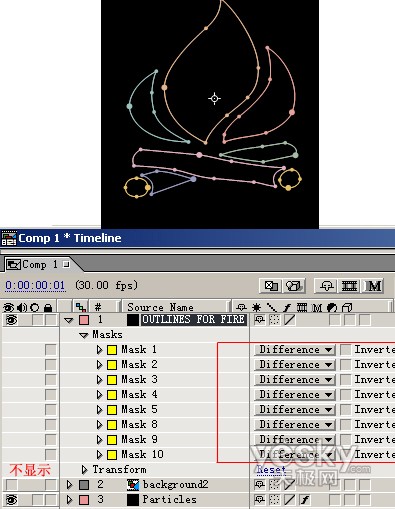Viewport: 395px width, 509px height.
Task: Expand the Particles layer triangle
Action: 69,499
